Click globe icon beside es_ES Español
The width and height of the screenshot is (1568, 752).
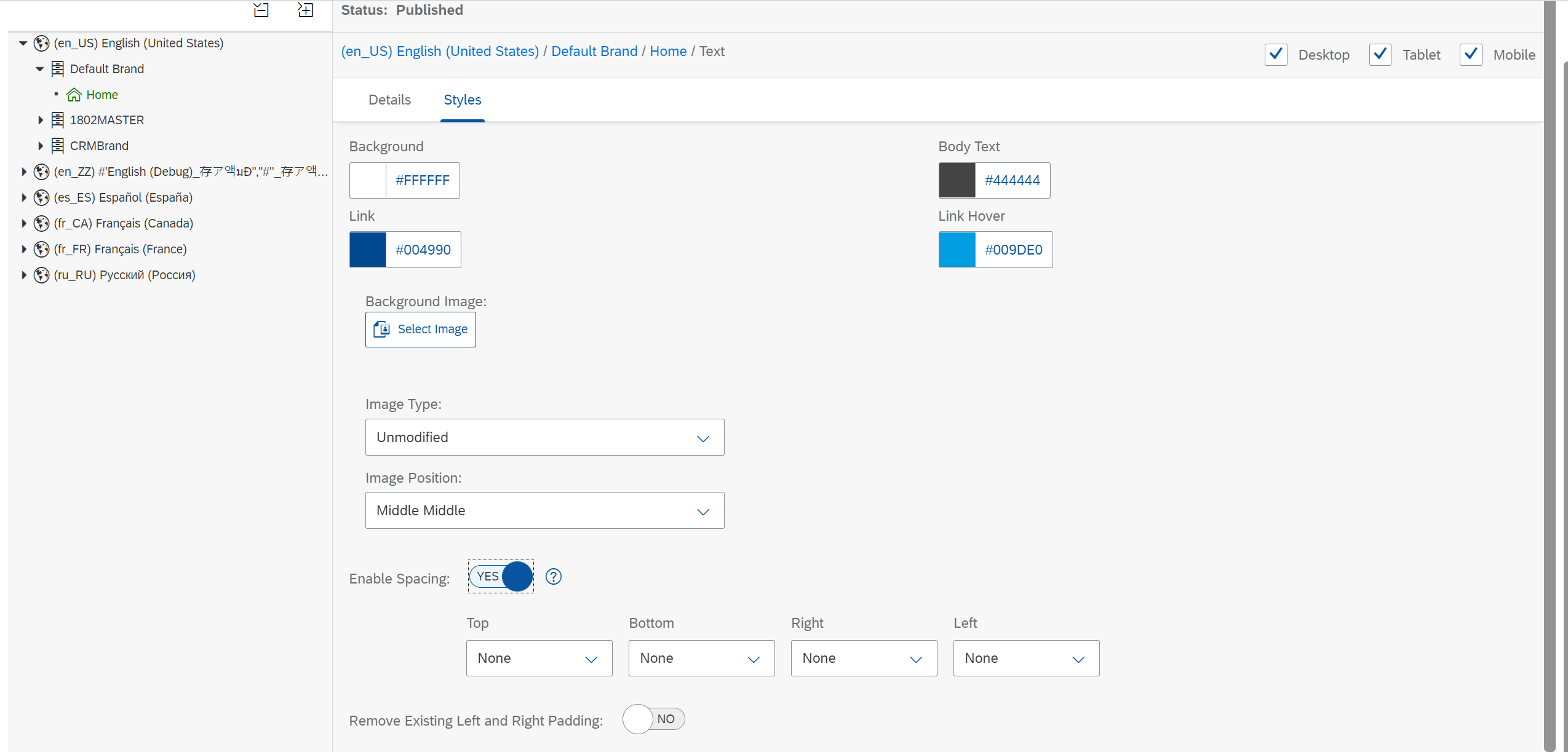41,197
